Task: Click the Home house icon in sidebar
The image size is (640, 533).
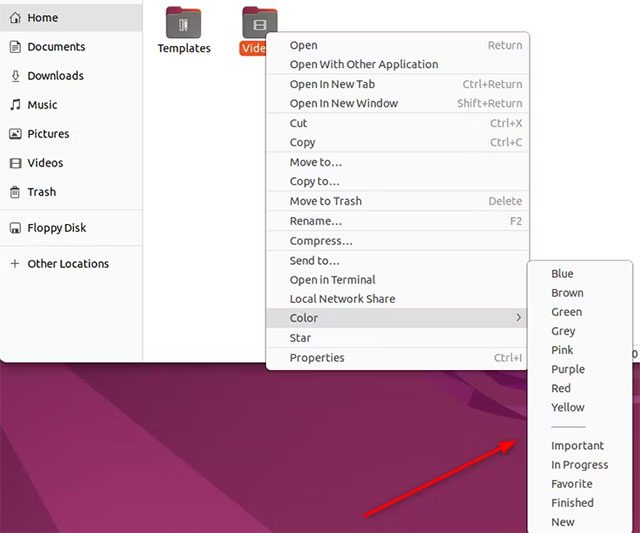Action: (x=15, y=18)
